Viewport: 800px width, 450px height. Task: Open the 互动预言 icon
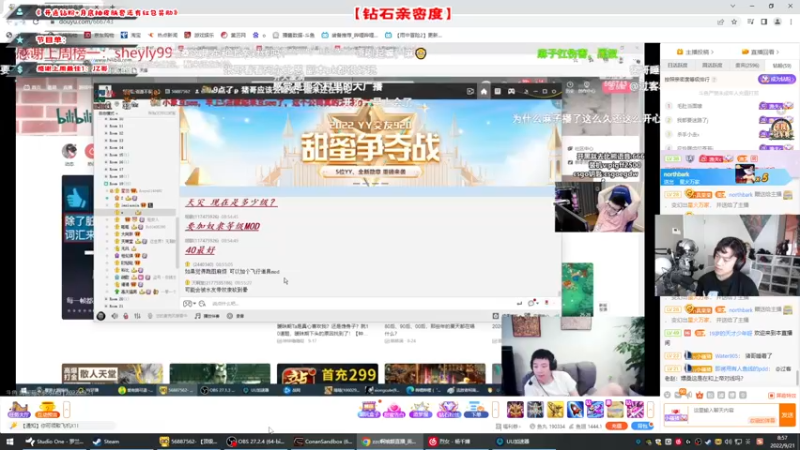coord(47,410)
